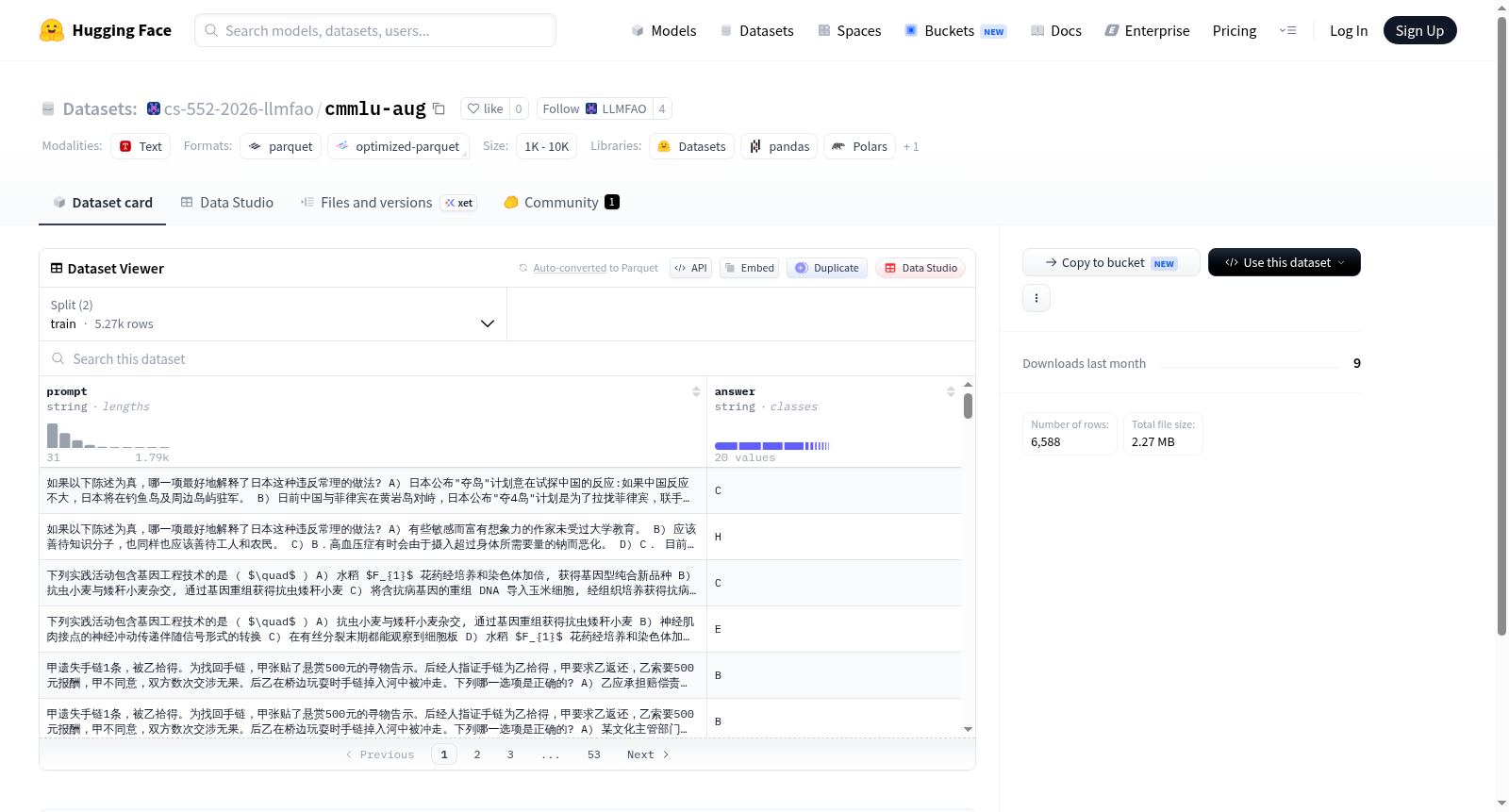Sort the prompt column
1509x812 pixels.
[x=696, y=391]
